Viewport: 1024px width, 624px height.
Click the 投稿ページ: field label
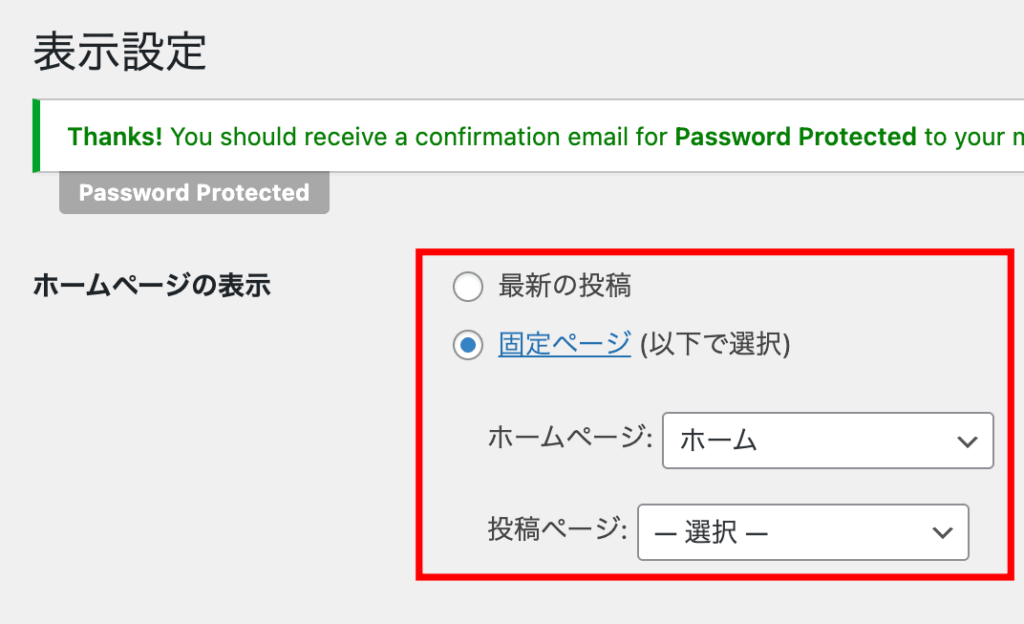[558, 530]
